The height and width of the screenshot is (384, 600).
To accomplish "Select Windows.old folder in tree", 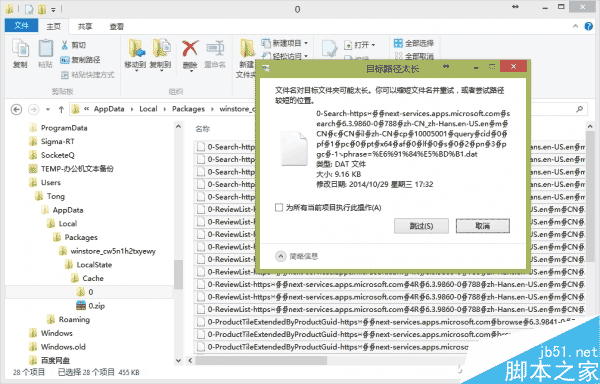I will pos(58,347).
